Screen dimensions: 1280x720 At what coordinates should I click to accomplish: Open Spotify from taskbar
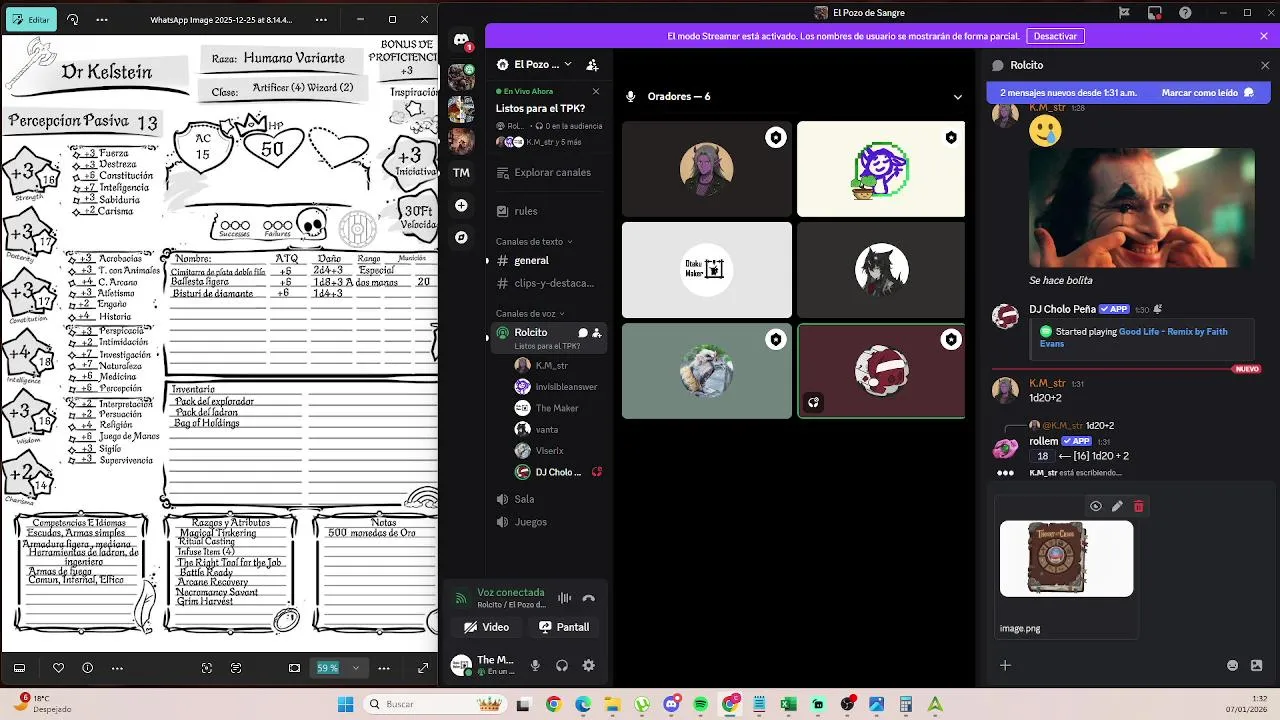pyautogui.click(x=700, y=704)
